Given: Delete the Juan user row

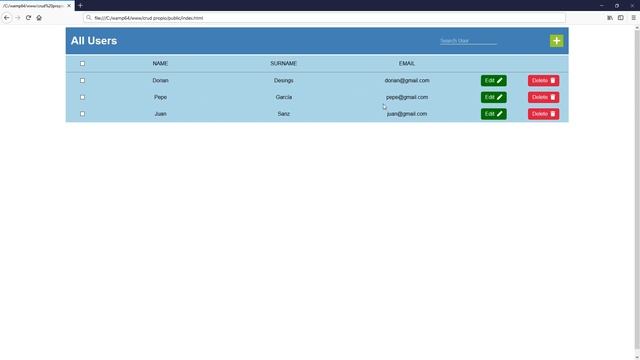Looking at the screenshot, I should point(543,114).
